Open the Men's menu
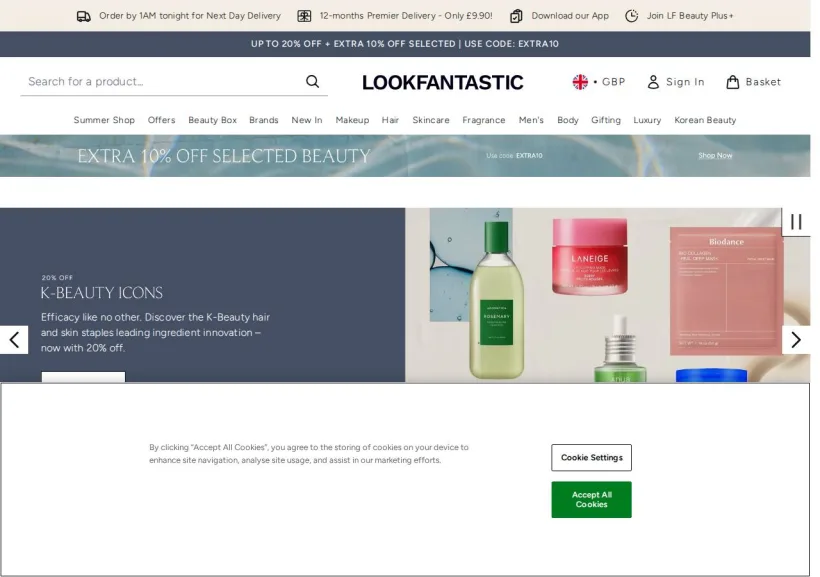 [x=531, y=120]
